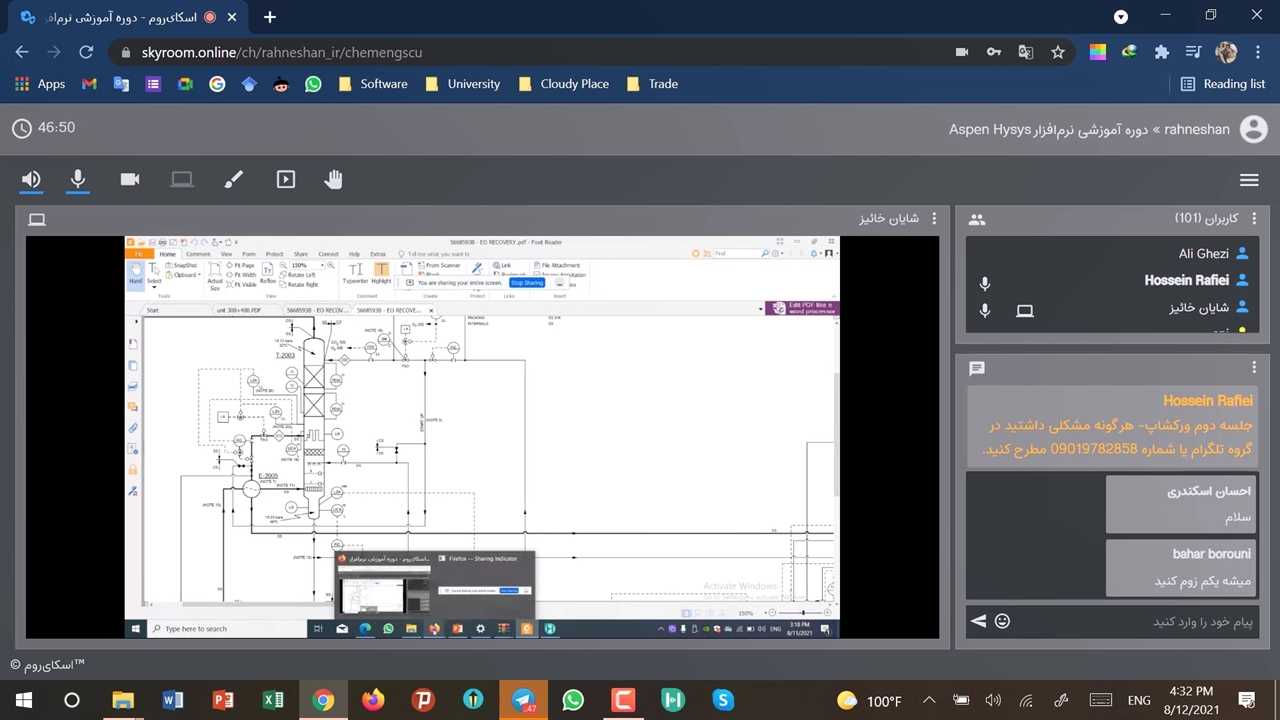Open Chrome extensions puzzle icon
Image resolution: width=1280 pixels, height=720 pixels.
click(x=1161, y=52)
